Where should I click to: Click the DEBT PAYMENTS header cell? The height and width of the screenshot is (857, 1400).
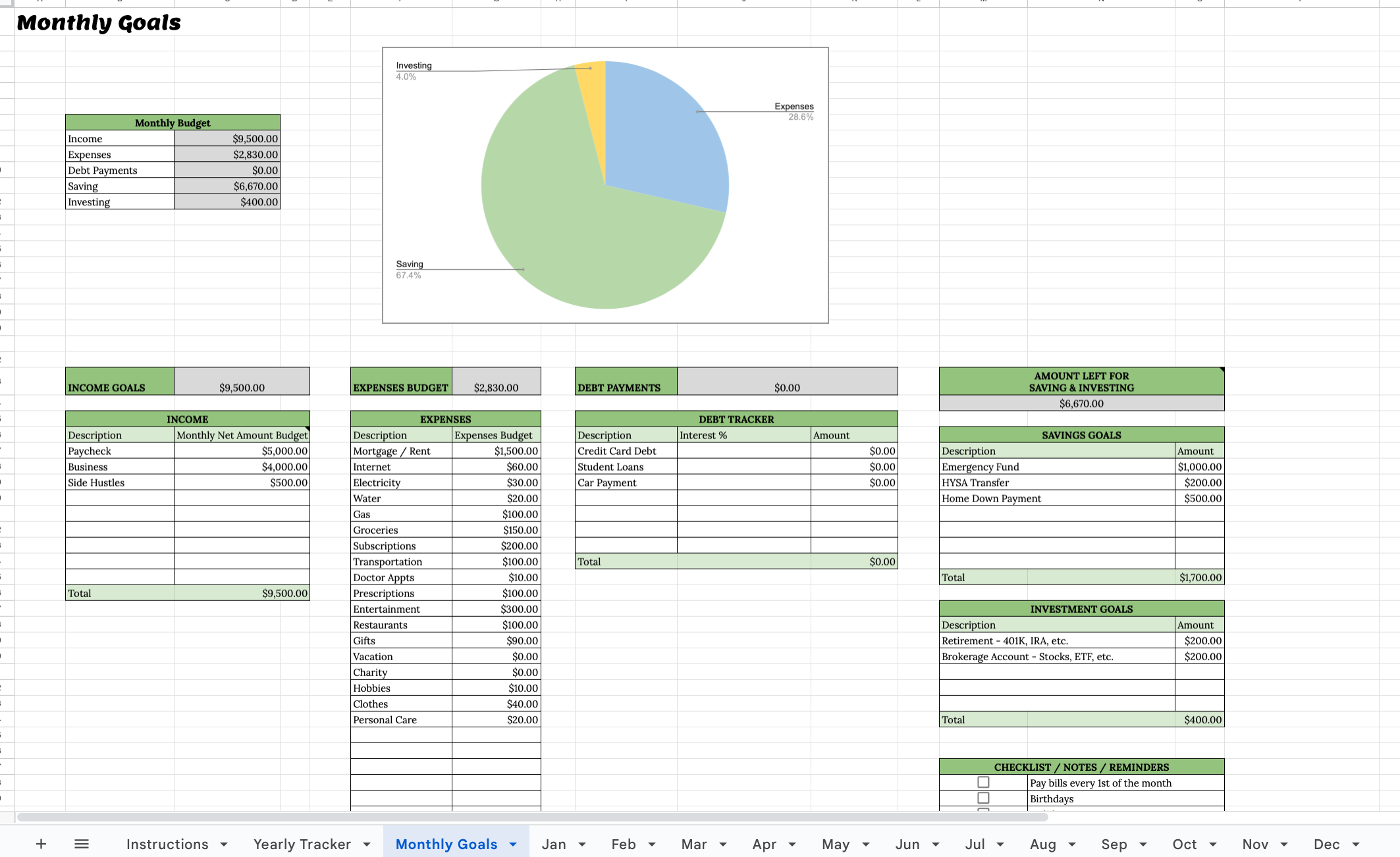click(626, 381)
